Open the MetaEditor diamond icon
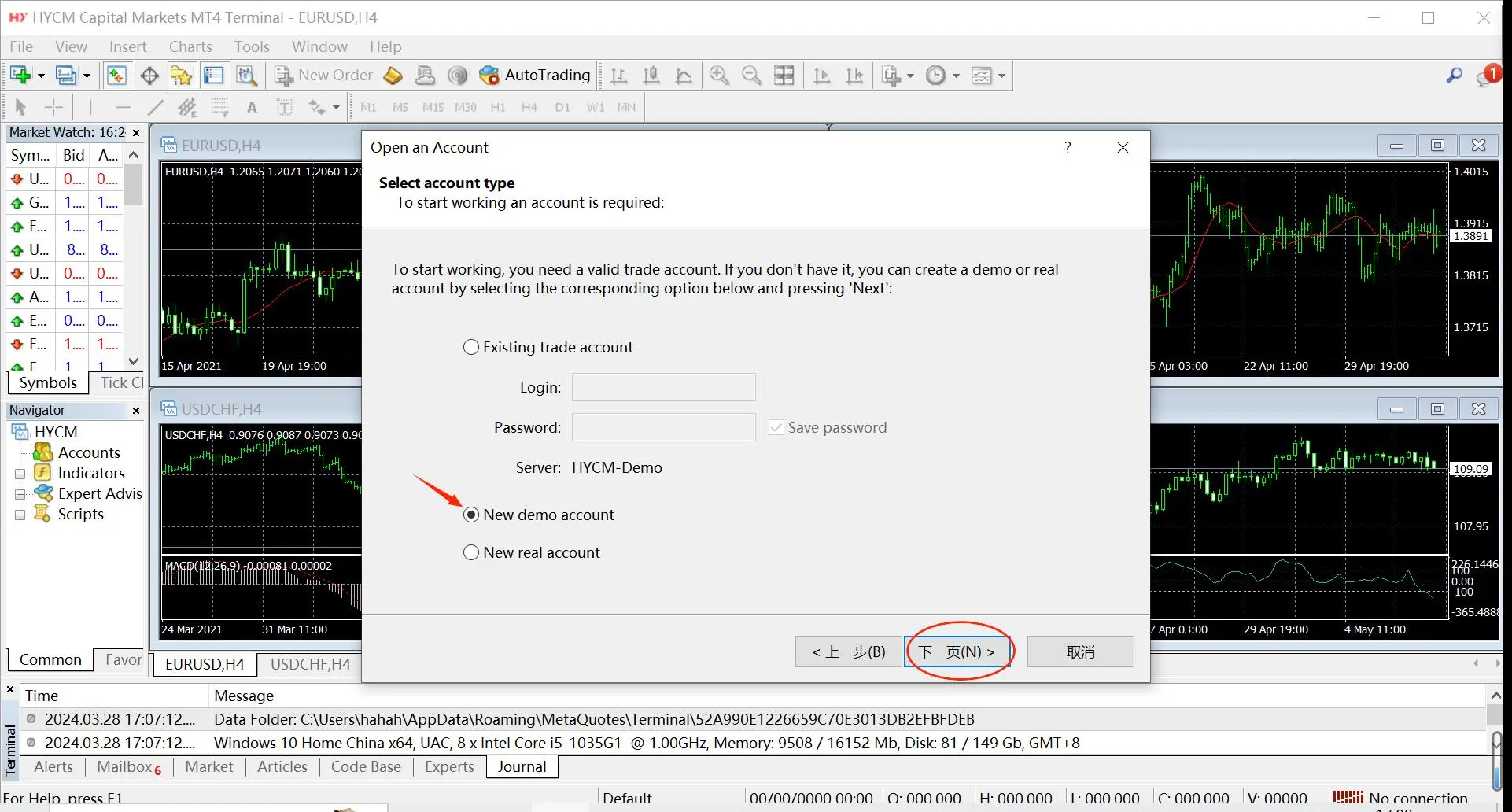This screenshot has height=812, width=1512. pos(393,76)
